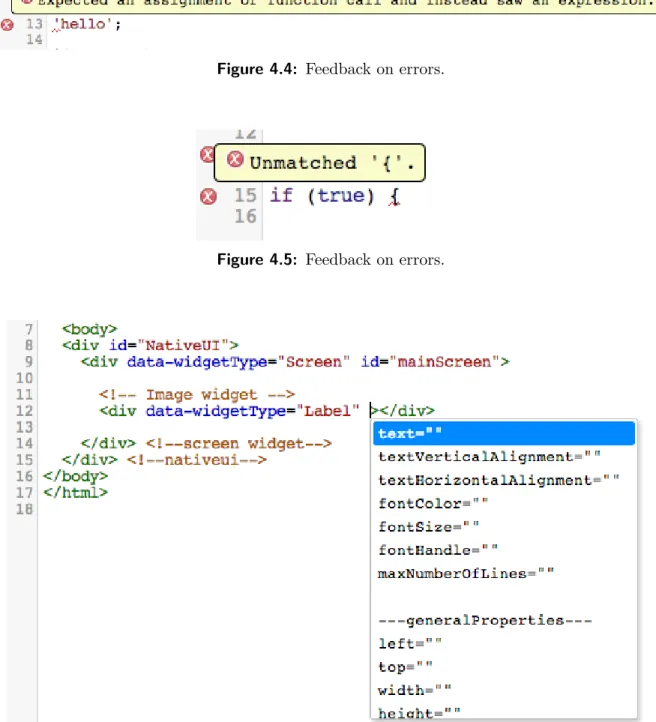Click the 'Unmatched {' error tooltip text
The height and width of the screenshot is (722, 656).
(x=332, y=163)
